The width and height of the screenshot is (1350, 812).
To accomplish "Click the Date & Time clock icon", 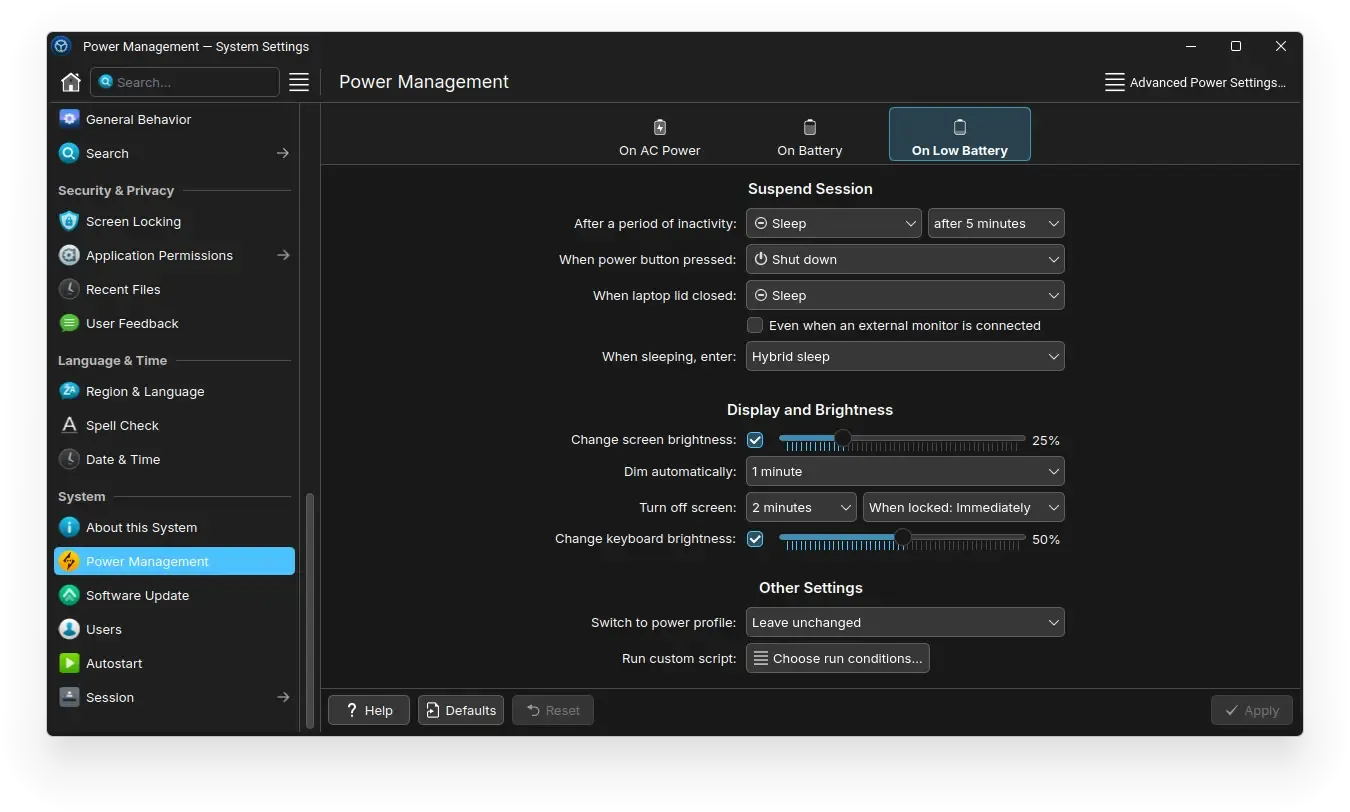I will point(69,459).
